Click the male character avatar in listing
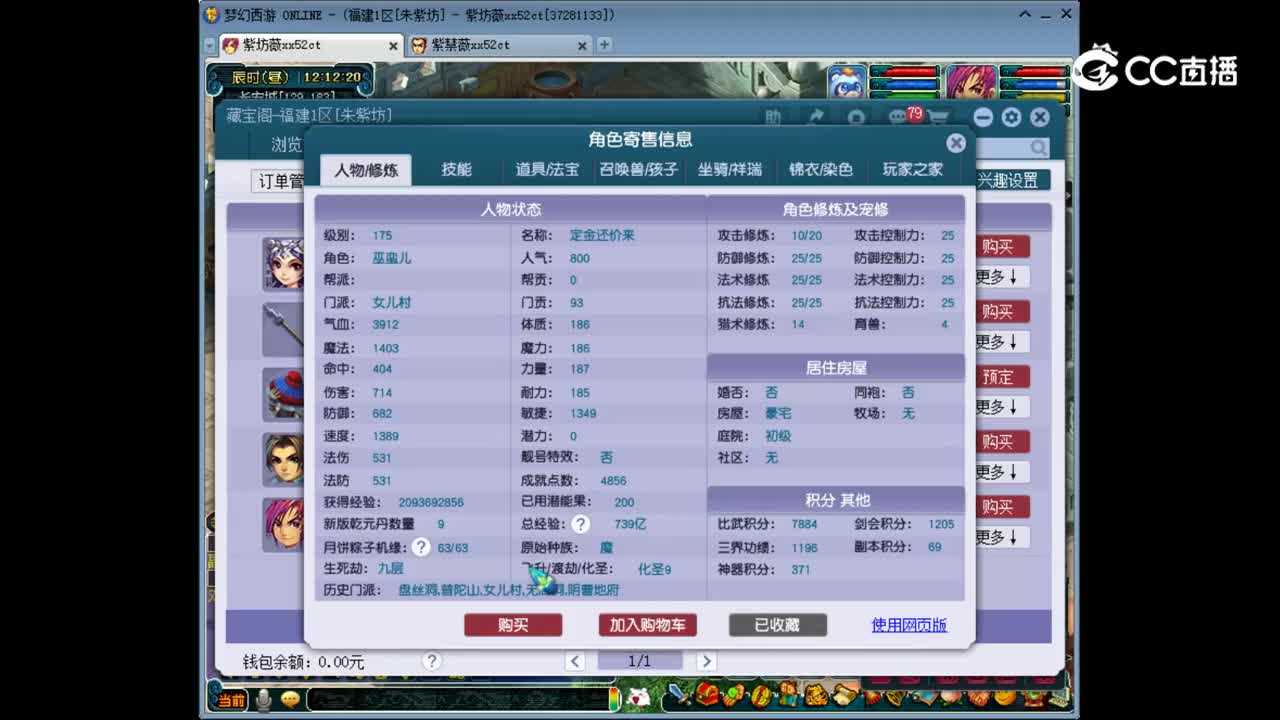 coord(284,459)
